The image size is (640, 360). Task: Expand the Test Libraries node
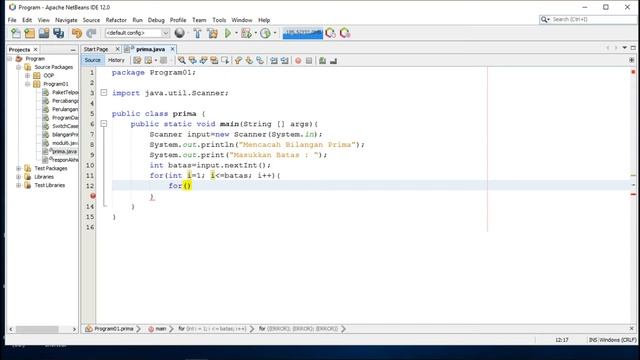coord(19,185)
